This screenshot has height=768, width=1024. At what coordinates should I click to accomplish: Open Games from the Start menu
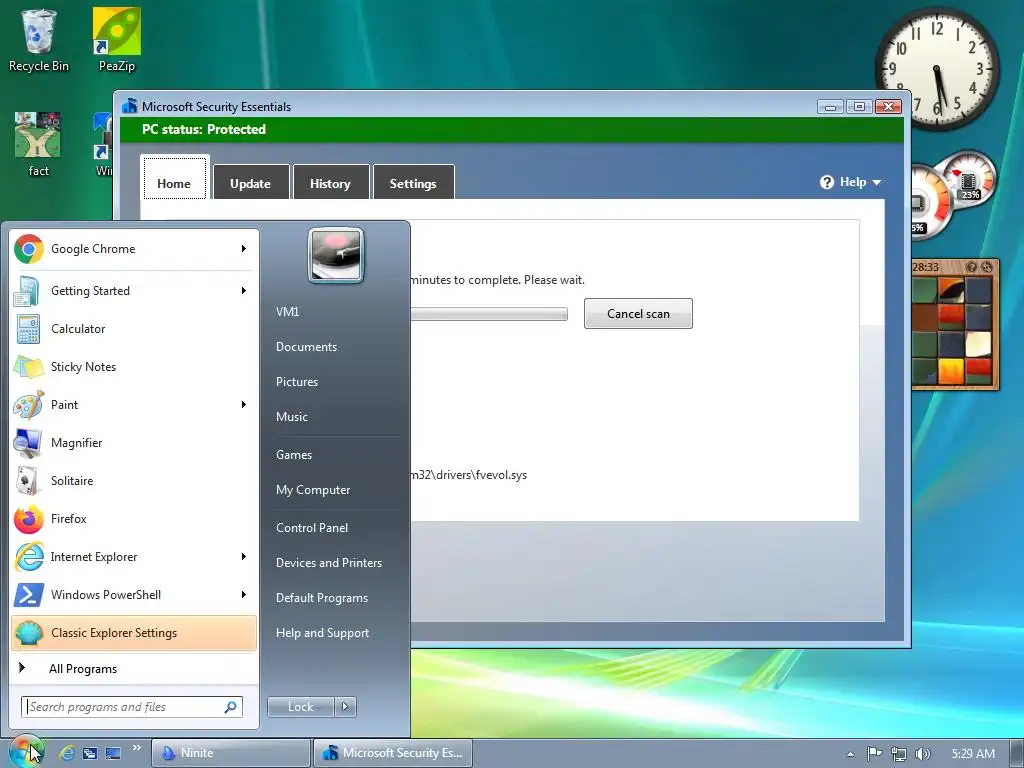click(336, 455)
